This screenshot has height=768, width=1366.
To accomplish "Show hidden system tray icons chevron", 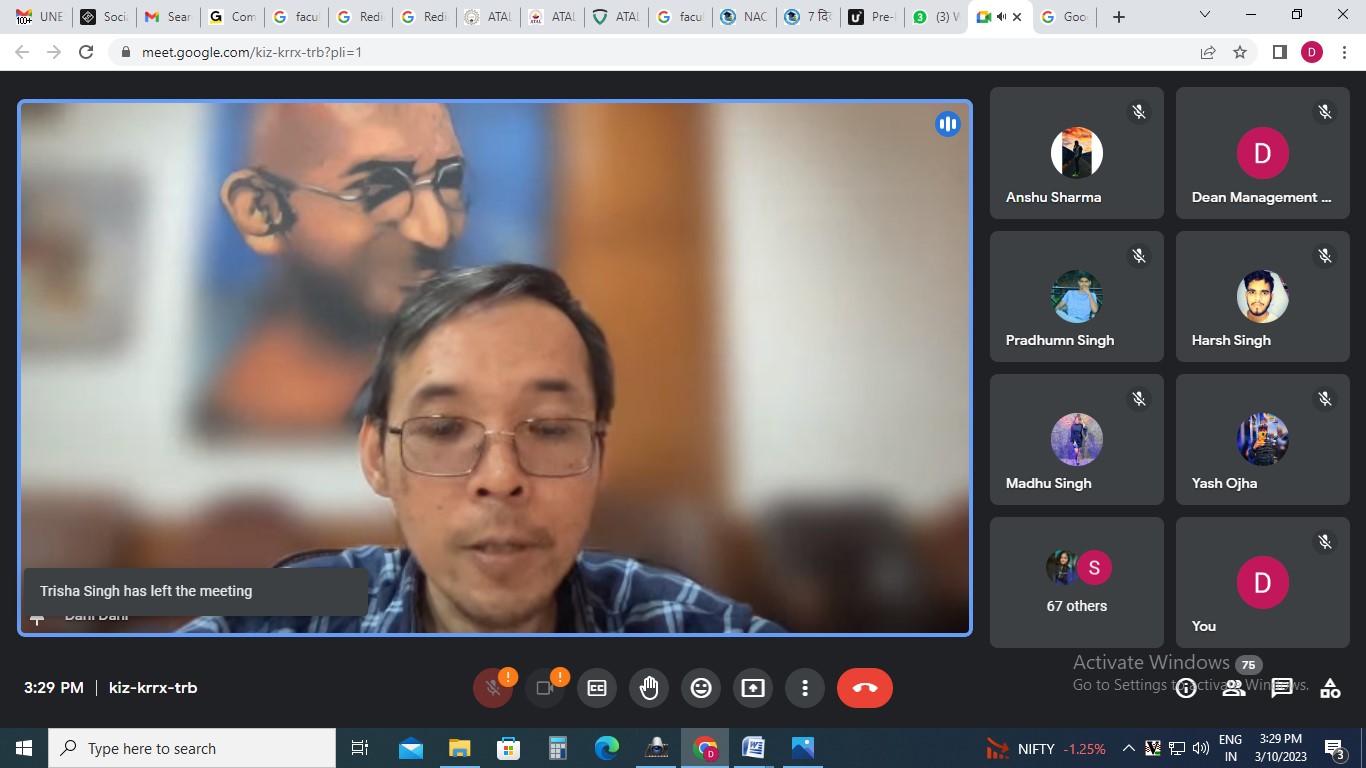I will coord(1128,748).
